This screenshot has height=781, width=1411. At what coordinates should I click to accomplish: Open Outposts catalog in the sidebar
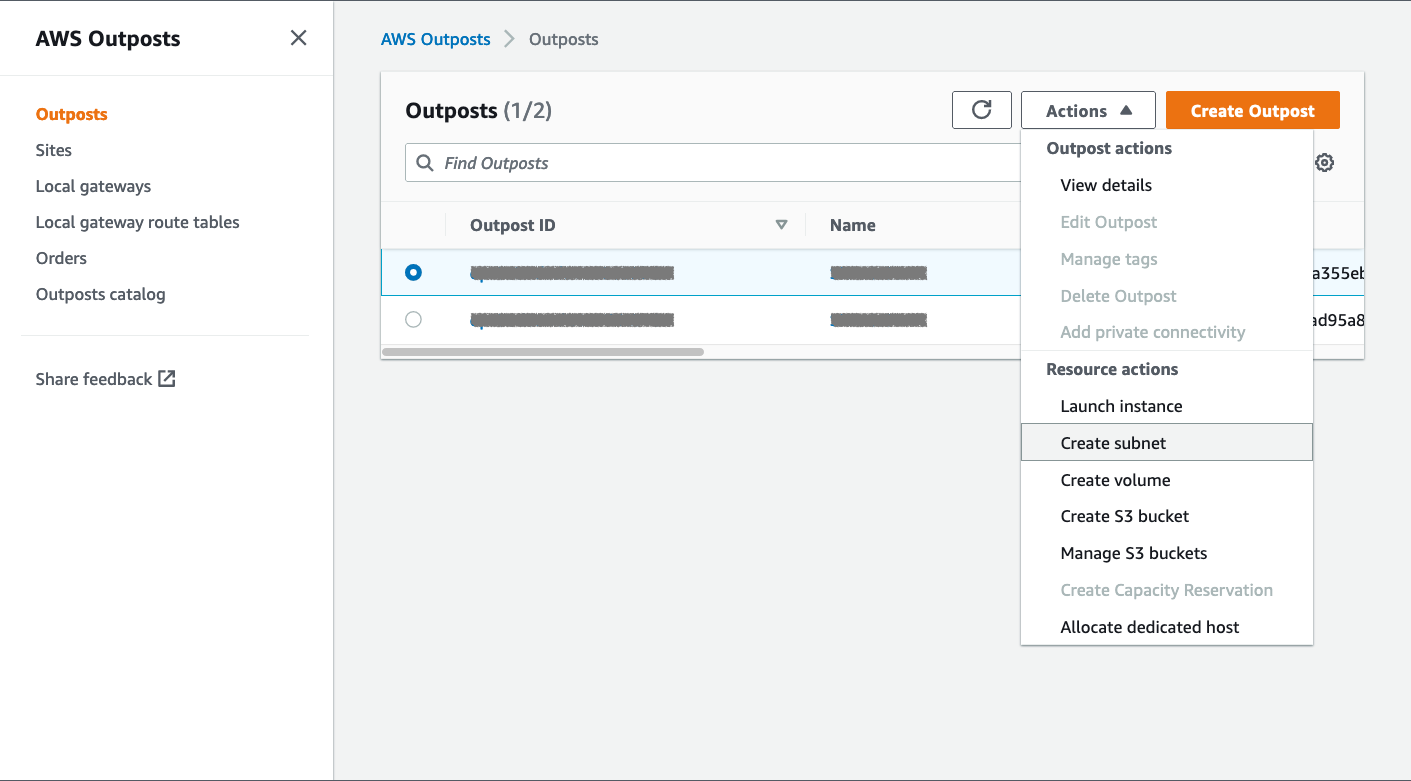pos(101,294)
